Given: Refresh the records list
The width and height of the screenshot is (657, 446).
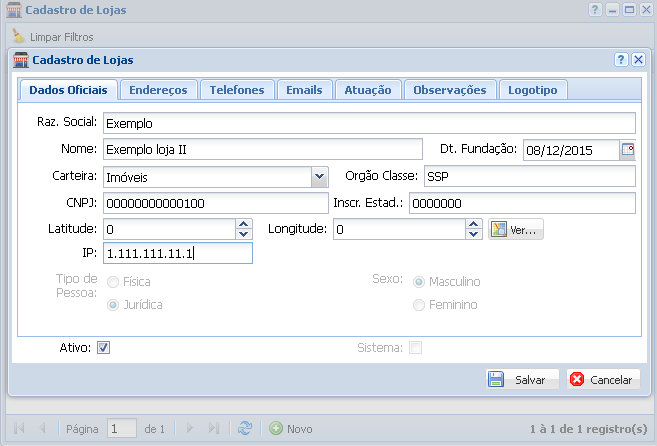Looking at the screenshot, I should 245,428.
